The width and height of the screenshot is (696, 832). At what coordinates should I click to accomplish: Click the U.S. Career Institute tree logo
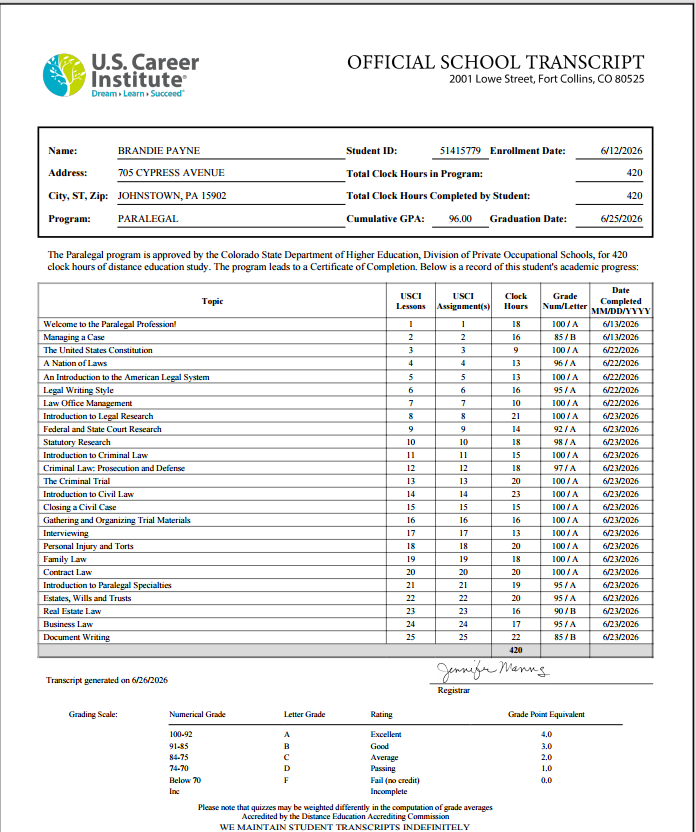tap(64, 75)
